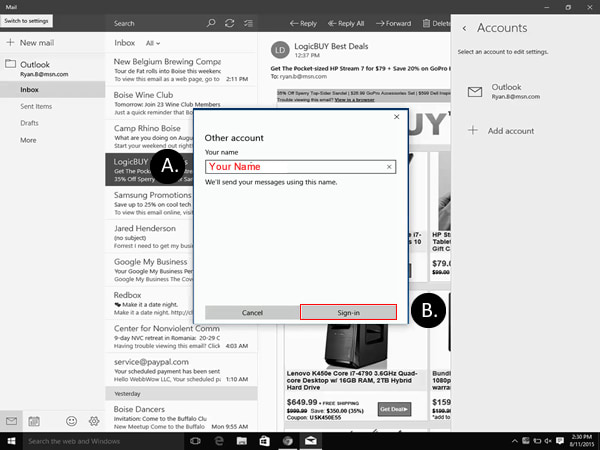Clear the Your name field with X

tap(390, 167)
